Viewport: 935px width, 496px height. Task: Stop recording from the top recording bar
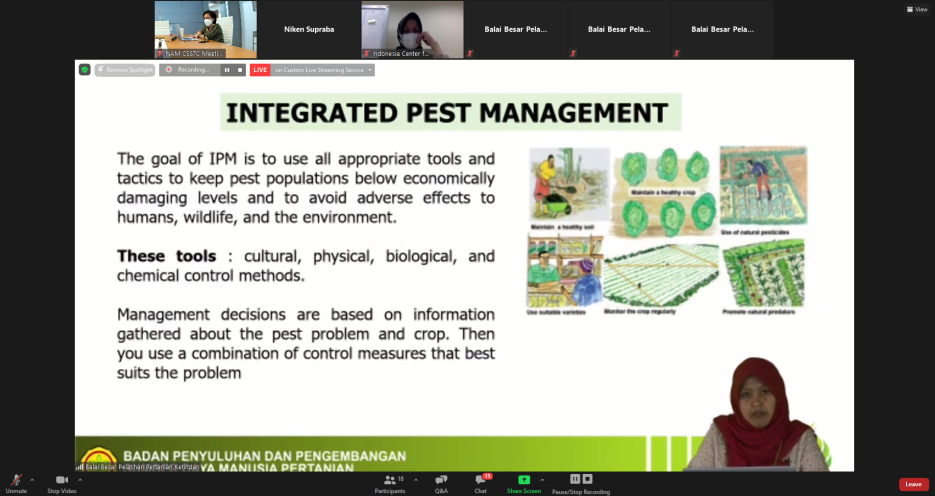(239, 70)
